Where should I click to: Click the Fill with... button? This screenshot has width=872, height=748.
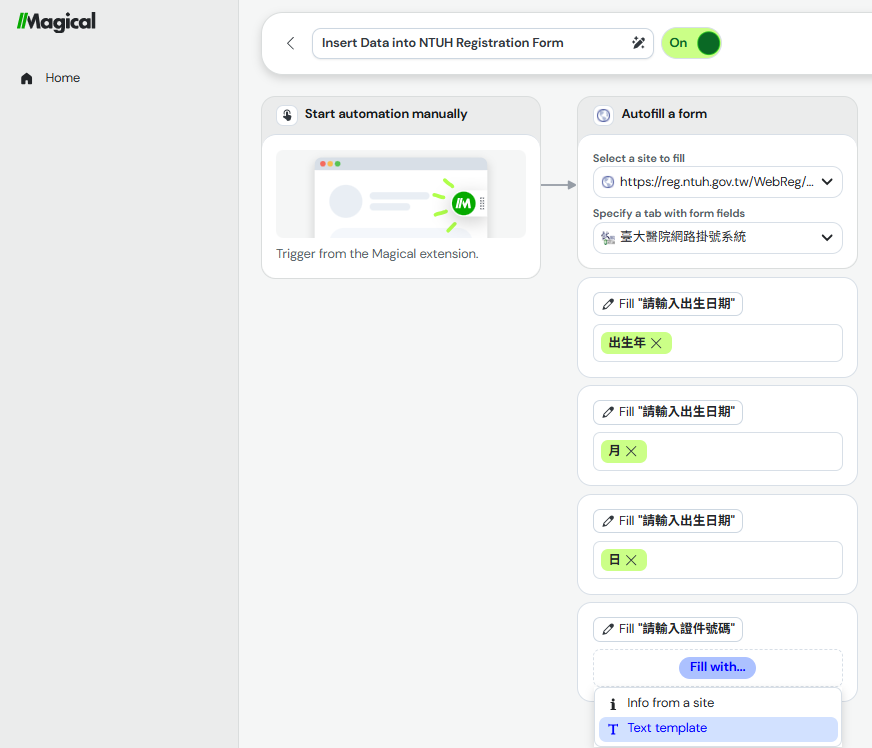717,667
